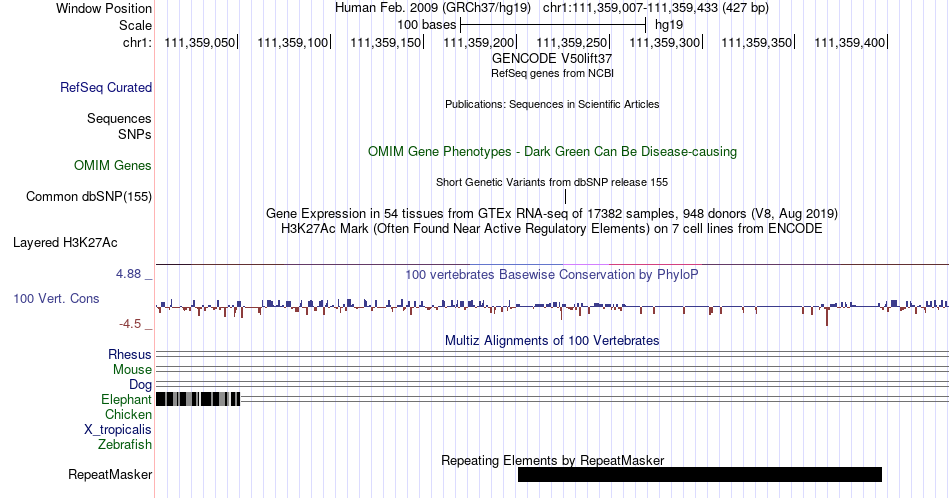This screenshot has height=498, width=950.
Task: Select the Mouse alignment row label
Action: click(x=132, y=370)
